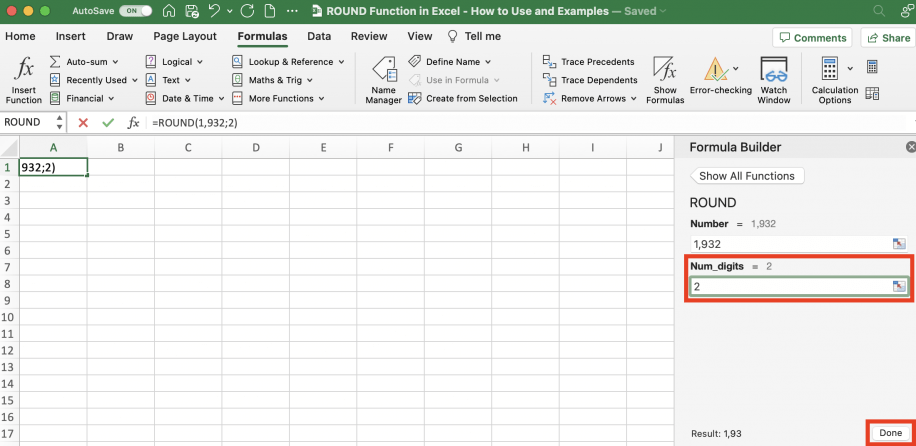Click the Redo icon

[247, 11]
